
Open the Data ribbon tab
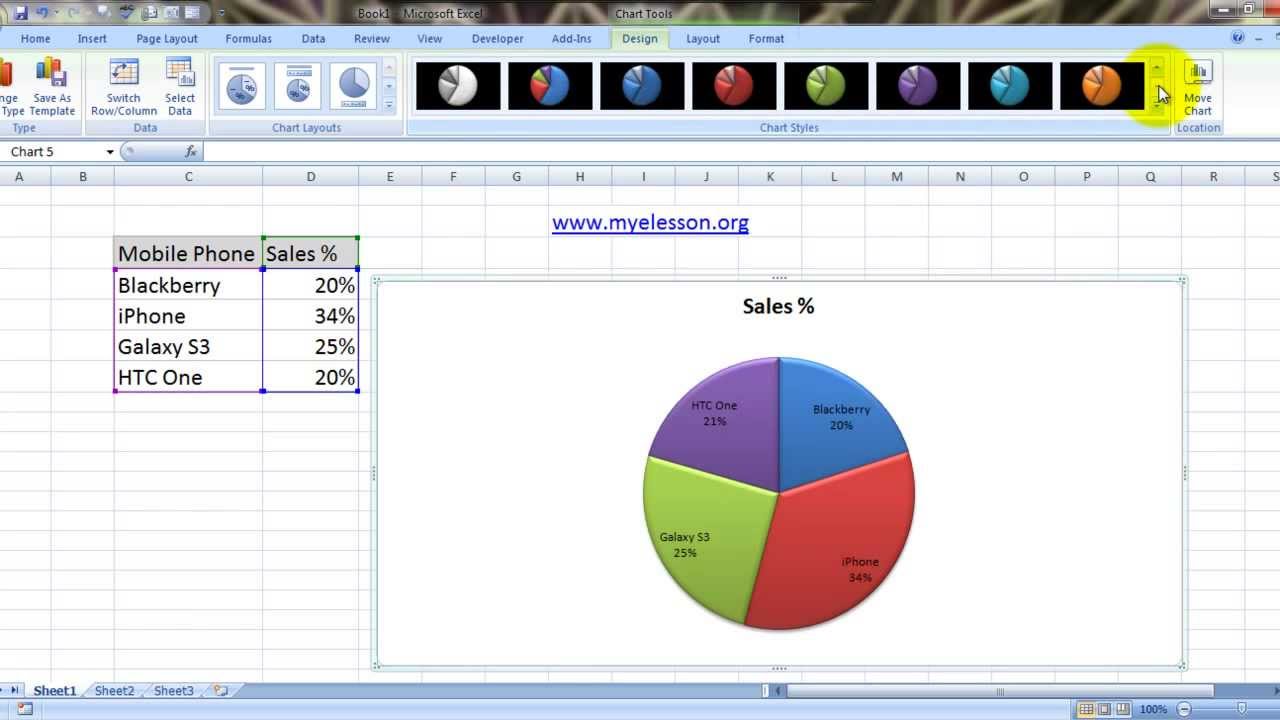tap(313, 39)
